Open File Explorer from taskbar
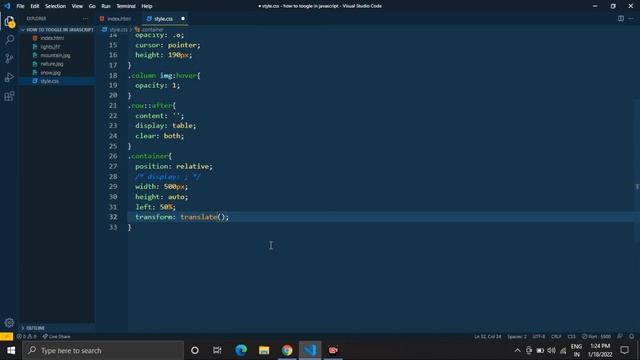This screenshot has height=360, width=640. click(x=264, y=350)
